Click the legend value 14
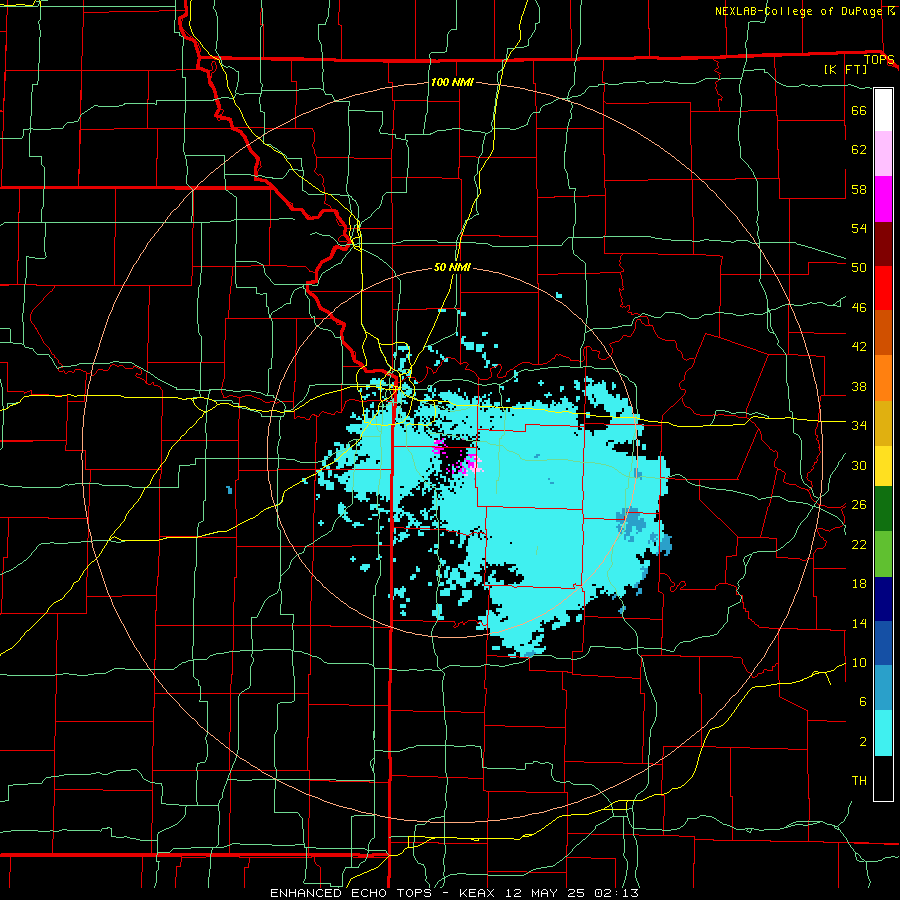900x900 pixels. [x=859, y=623]
